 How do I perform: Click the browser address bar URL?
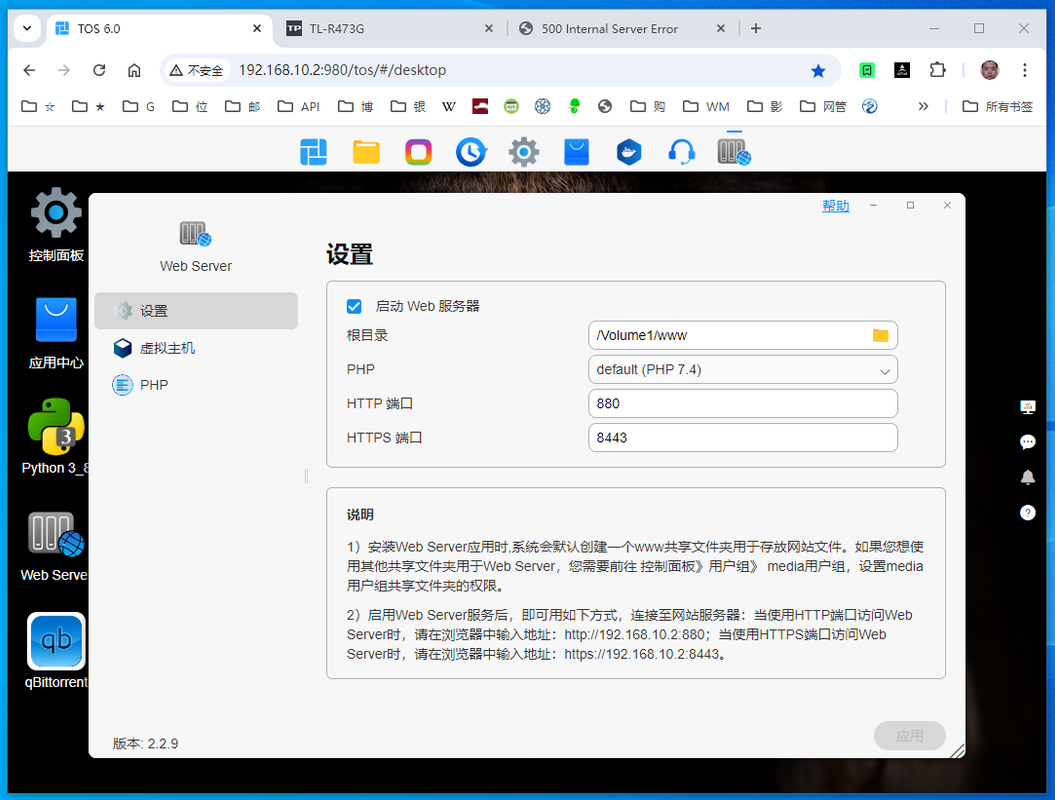342,70
